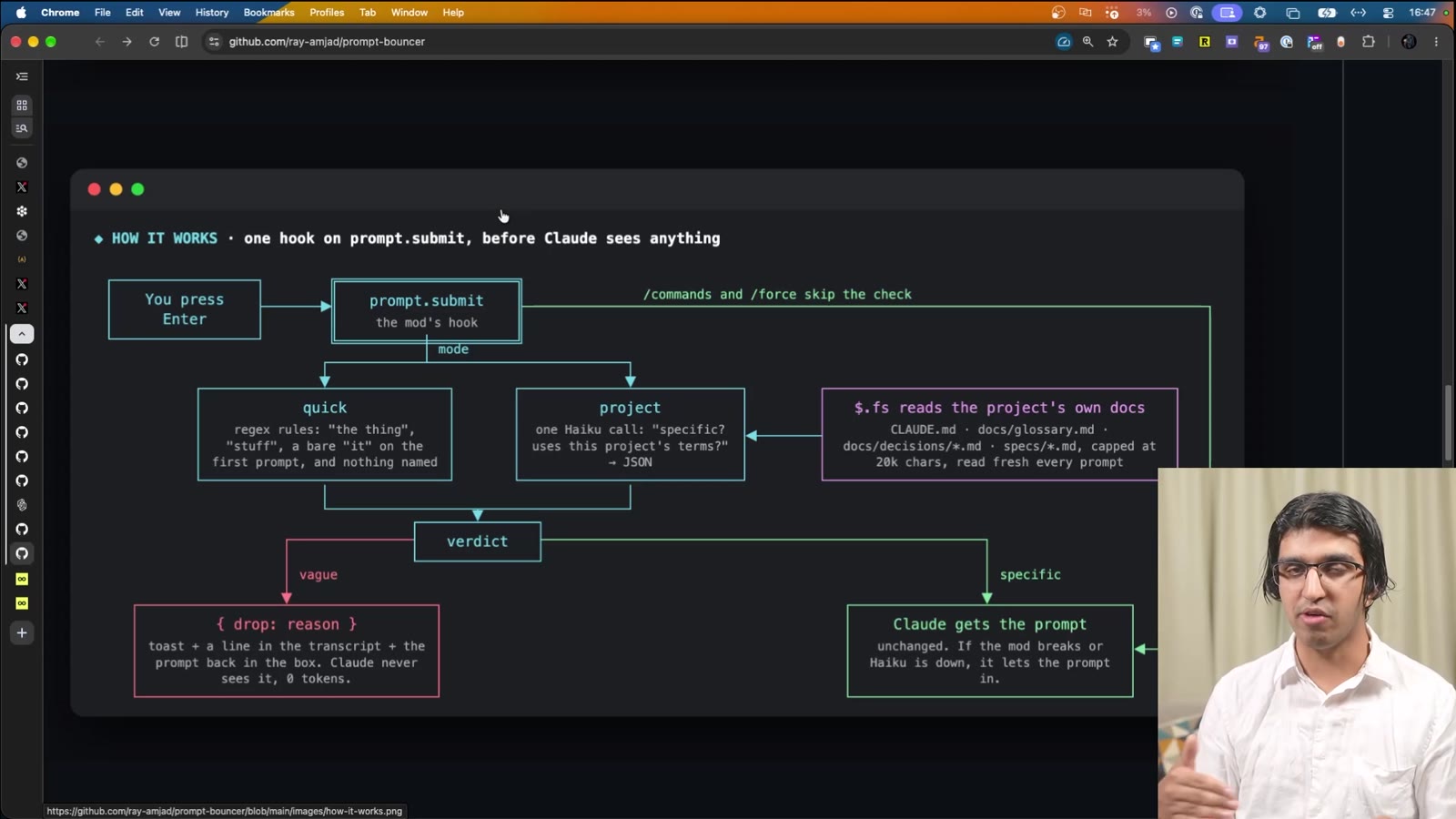Open macOS Control Center in menu bar
The height and width of the screenshot is (819, 1456).
[1388, 13]
